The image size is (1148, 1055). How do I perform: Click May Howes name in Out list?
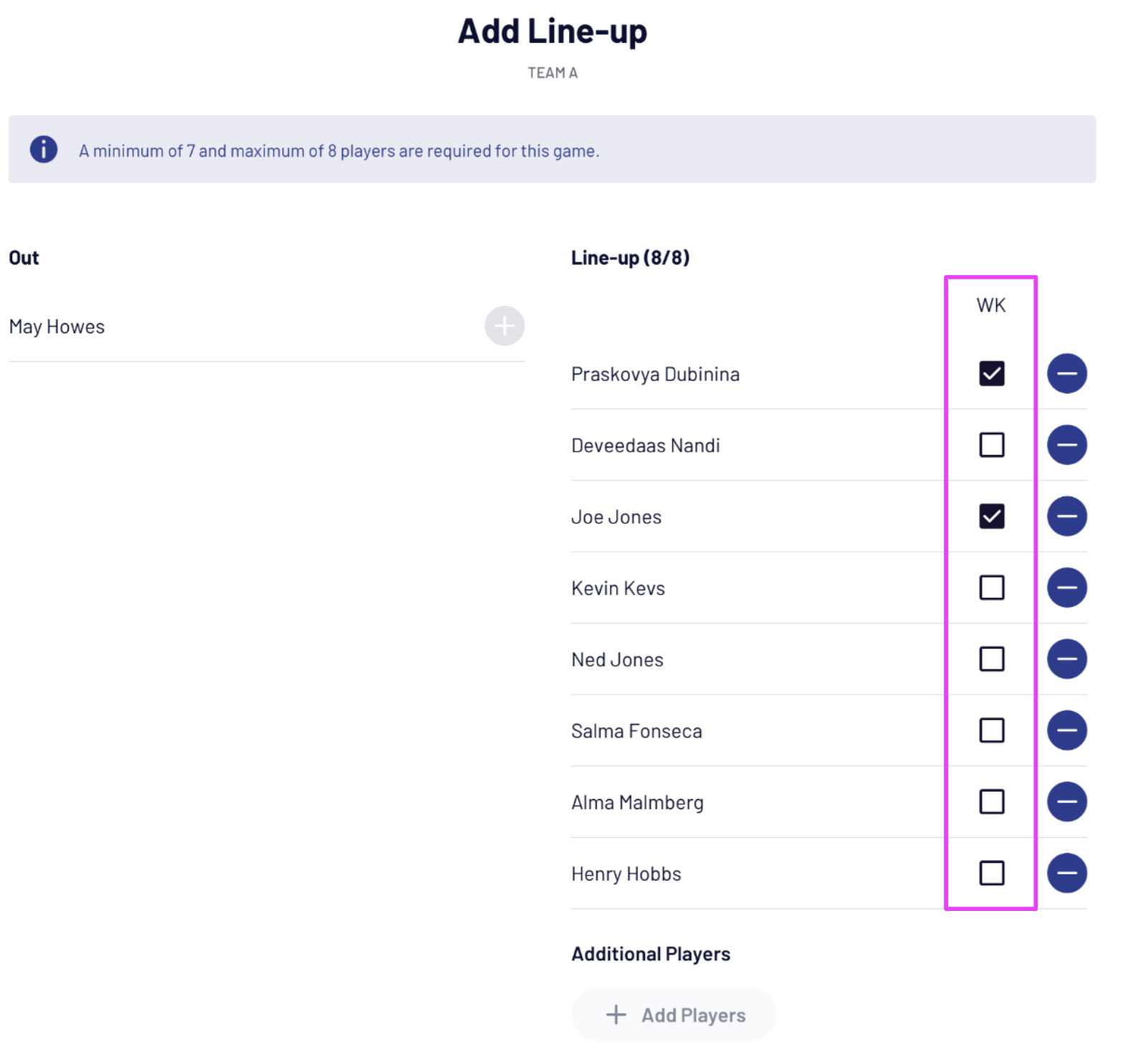[57, 327]
